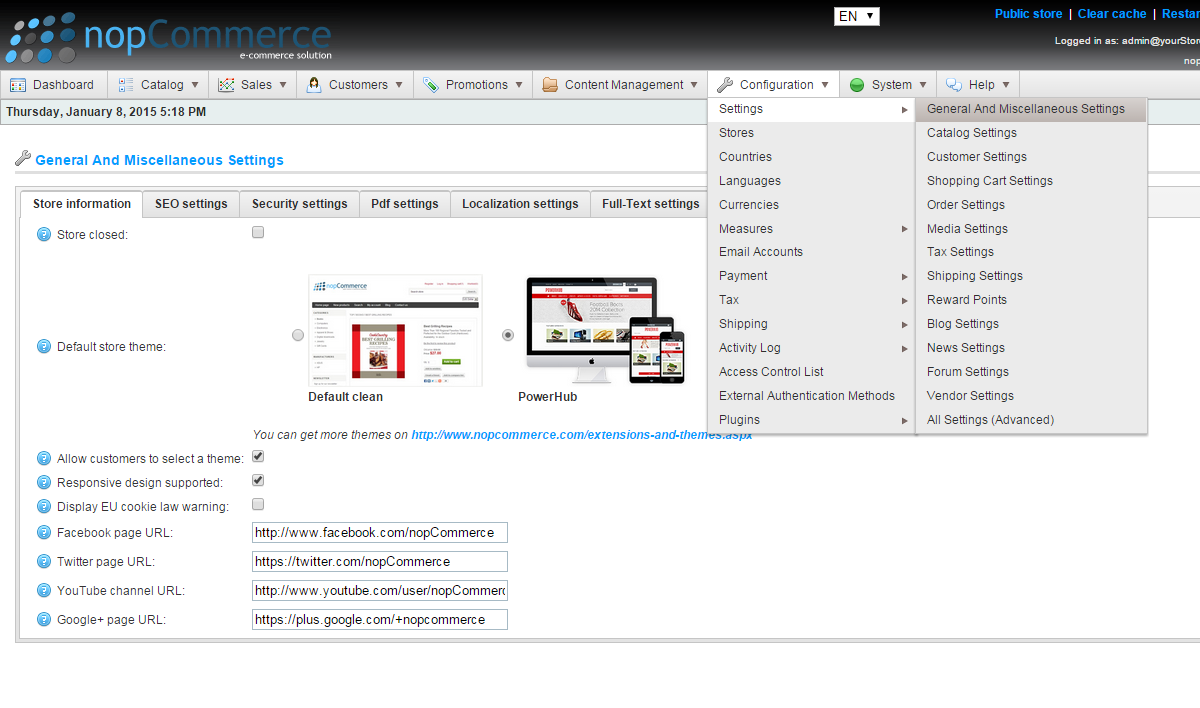Screen dimensions: 1200x708
Task: Click the Configuration wrench icon
Action: pos(725,85)
